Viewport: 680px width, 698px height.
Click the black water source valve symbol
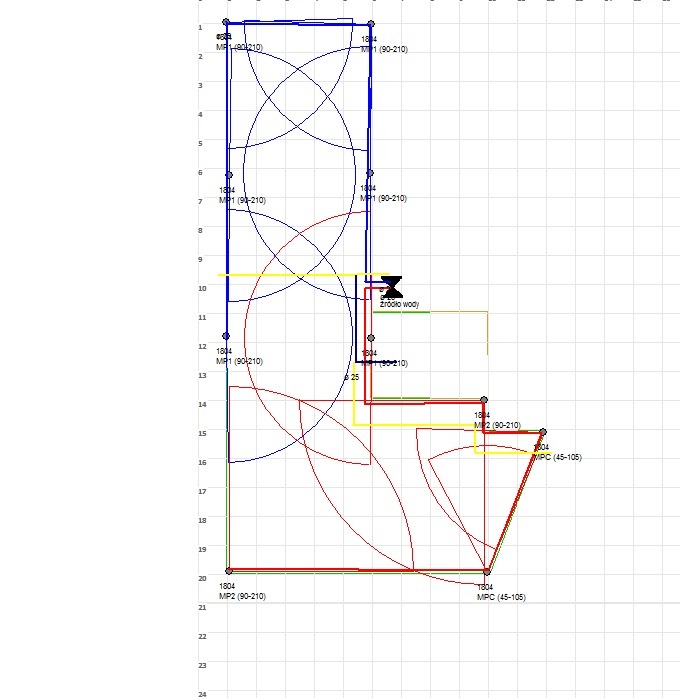coord(392,286)
